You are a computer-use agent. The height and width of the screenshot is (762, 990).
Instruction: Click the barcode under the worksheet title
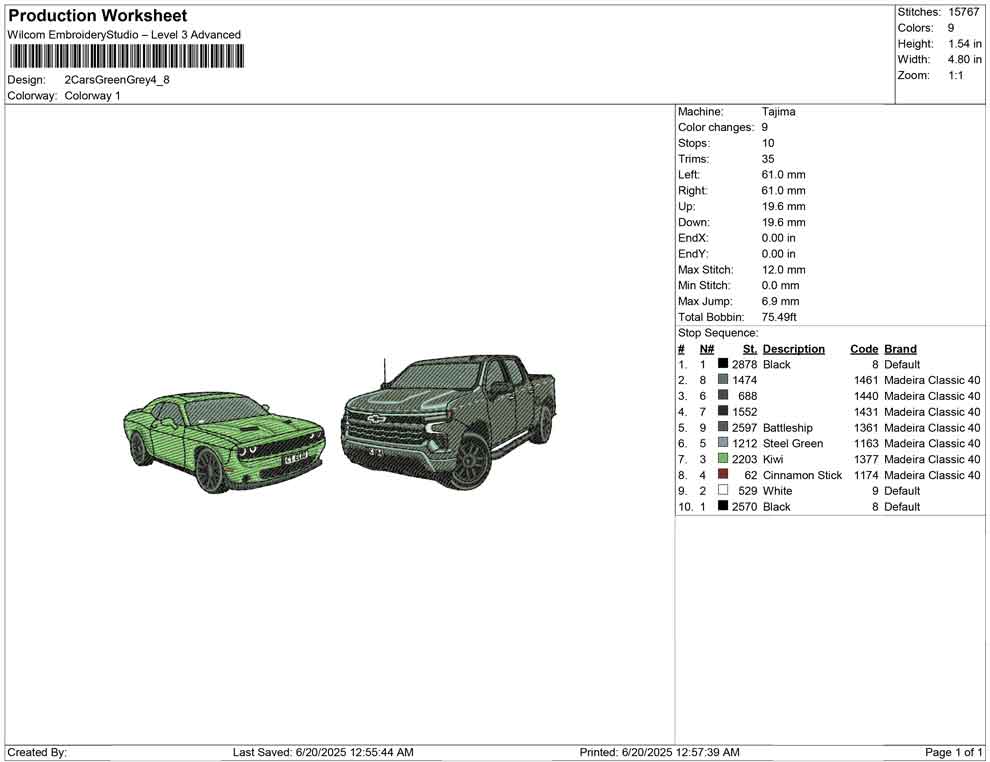(126, 56)
